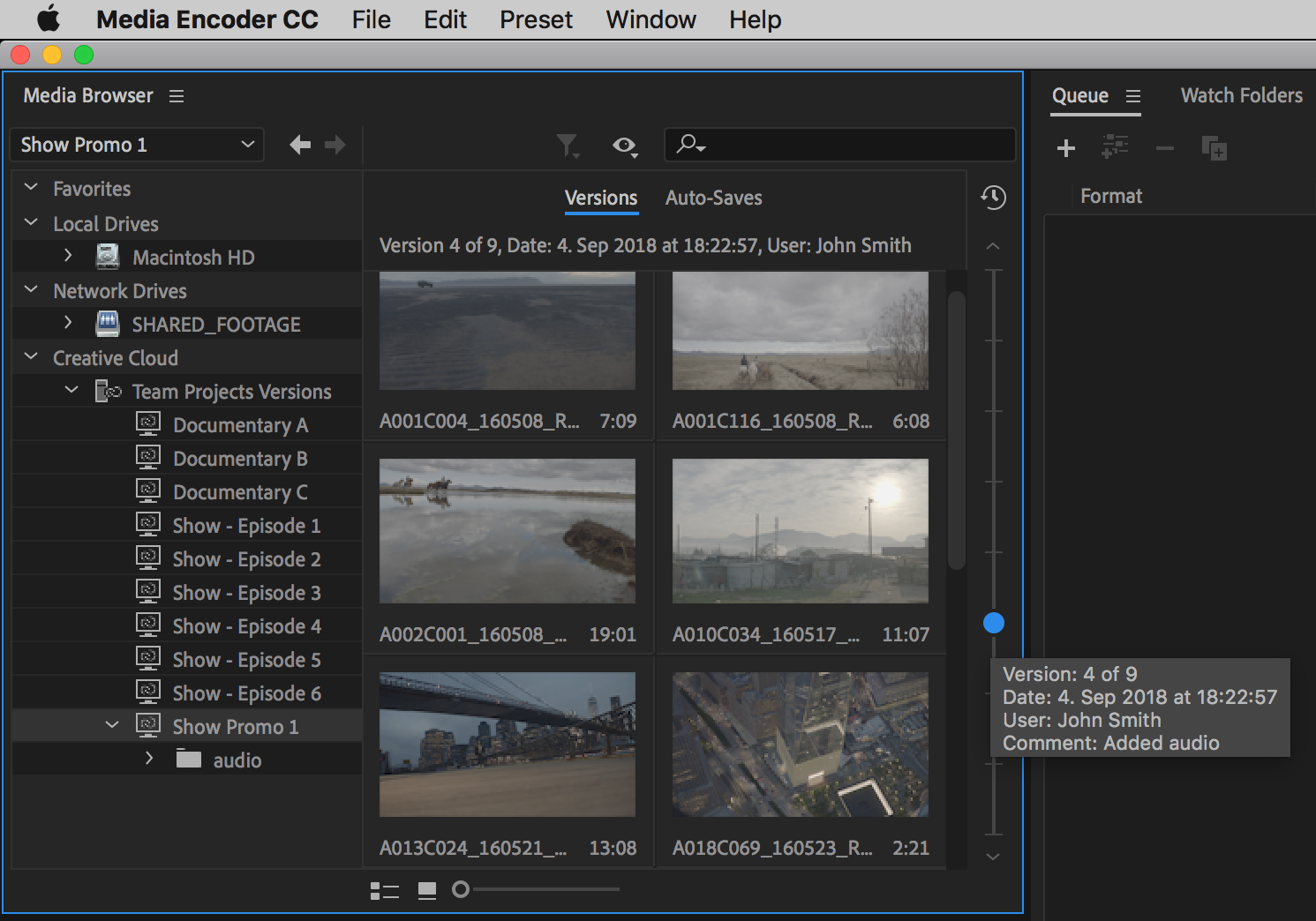Select Show - Episode 5 project
This screenshot has height=921, width=1316.
[x=246, y=660]
